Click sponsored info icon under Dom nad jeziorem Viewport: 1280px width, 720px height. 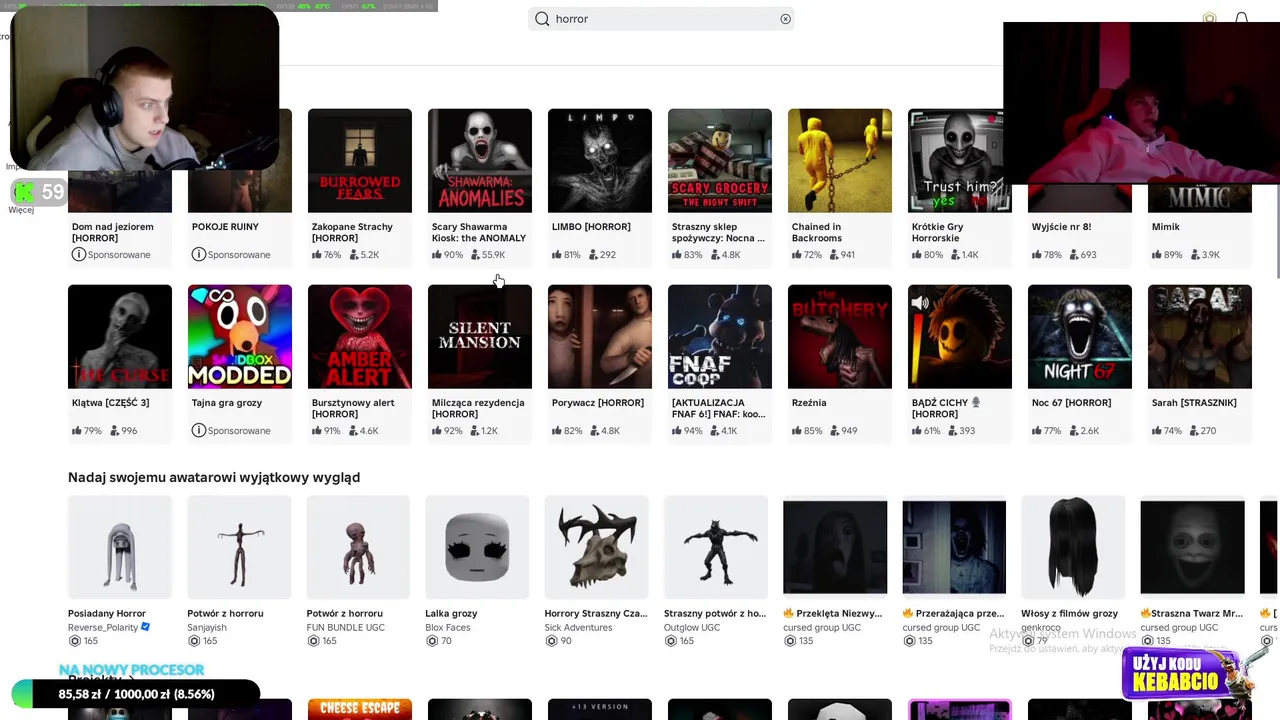tap(78, 254)
